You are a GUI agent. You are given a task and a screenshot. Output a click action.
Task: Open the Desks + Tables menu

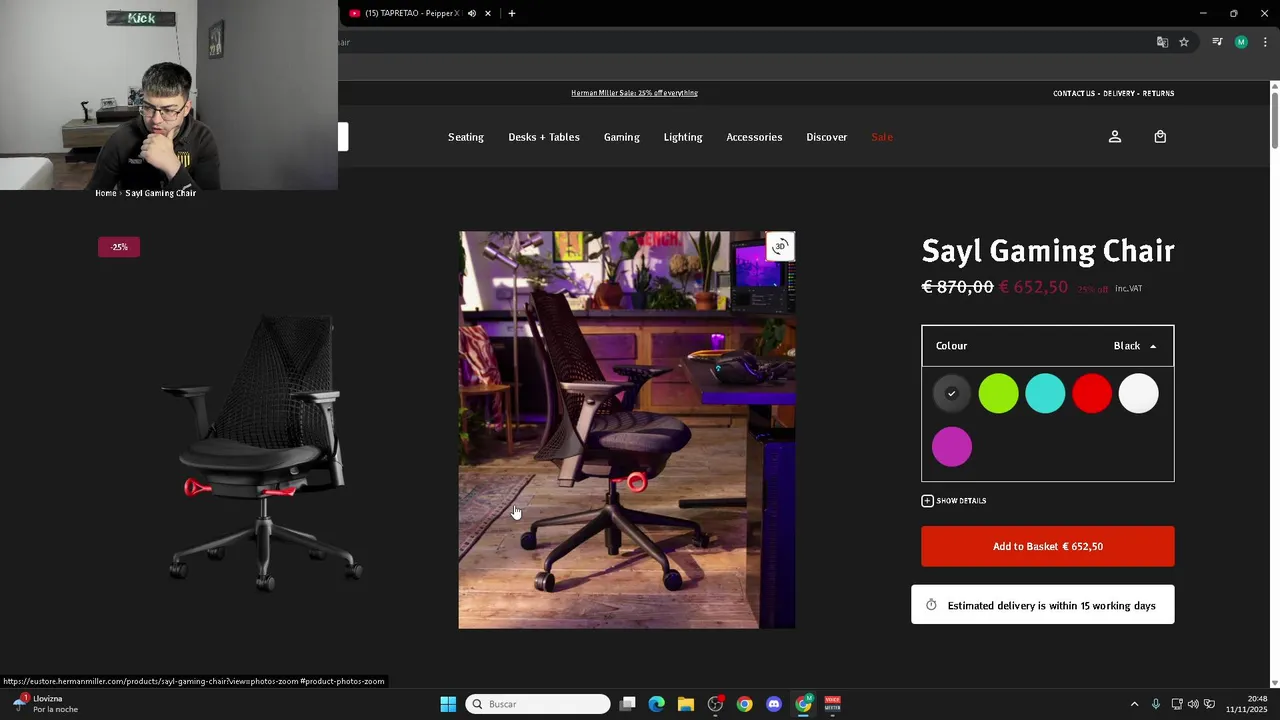(544, 137)
